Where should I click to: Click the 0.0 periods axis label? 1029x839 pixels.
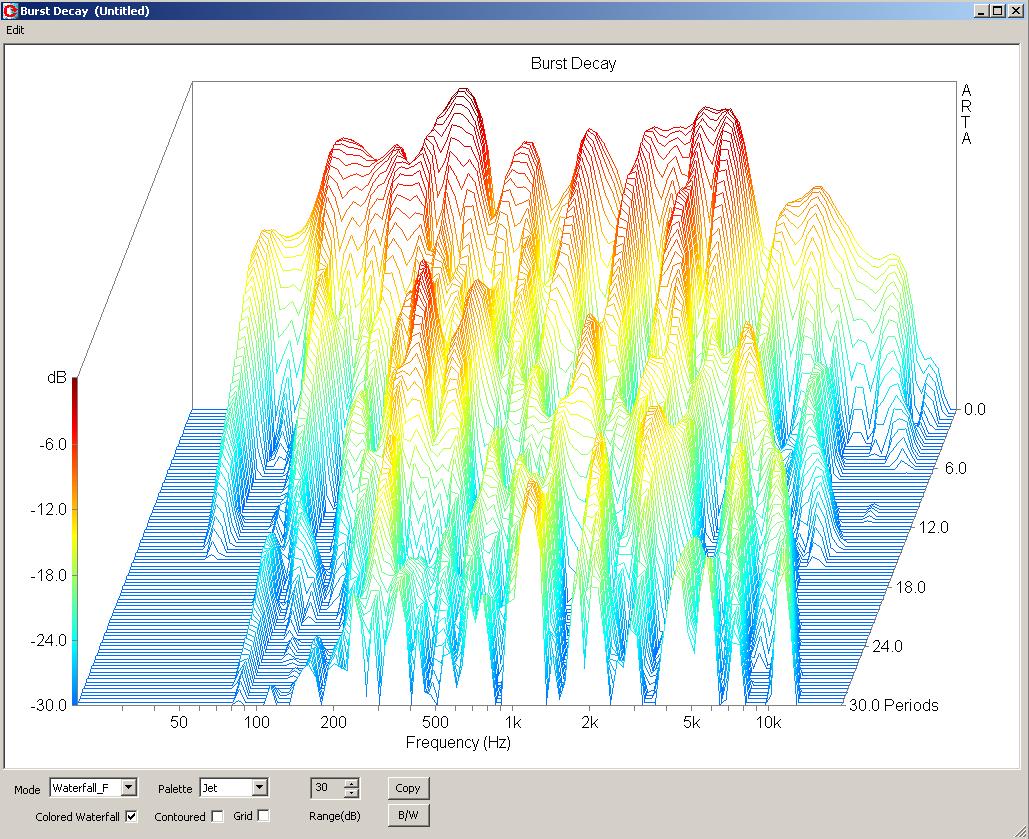click(975, 410)
